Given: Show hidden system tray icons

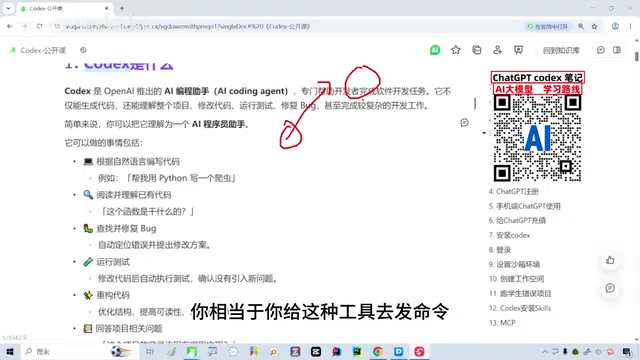Looking at the screenshot, I should pyautogui.click(x=545, y=351).
